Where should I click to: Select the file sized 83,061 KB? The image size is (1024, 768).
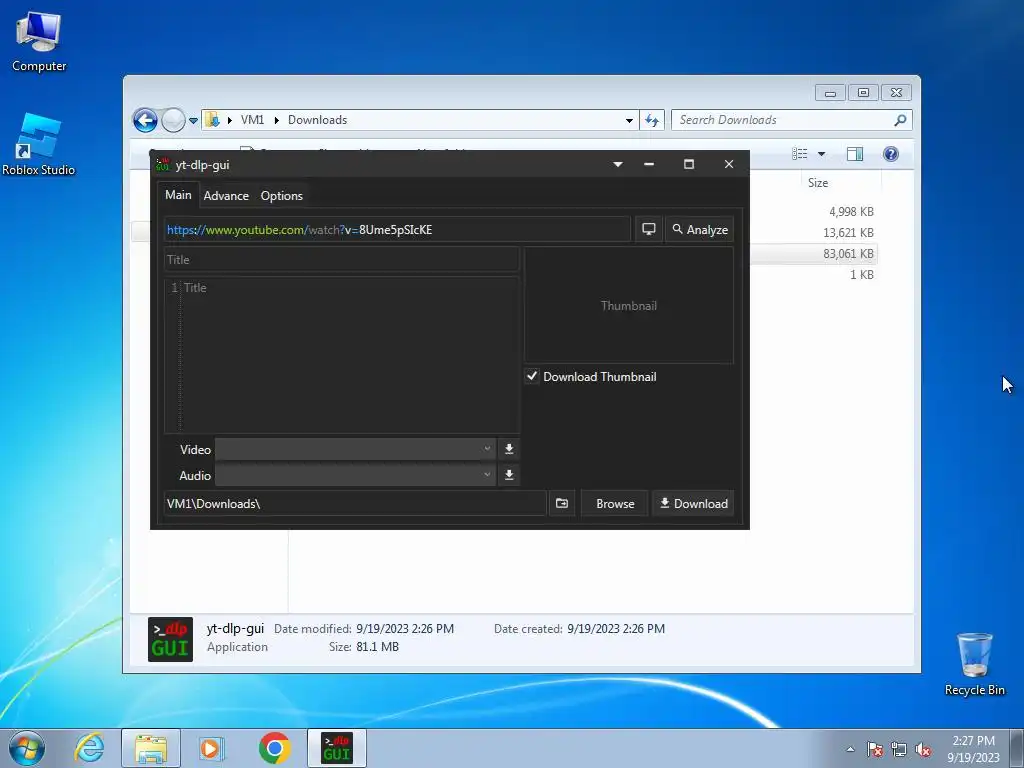pos(848,253)
